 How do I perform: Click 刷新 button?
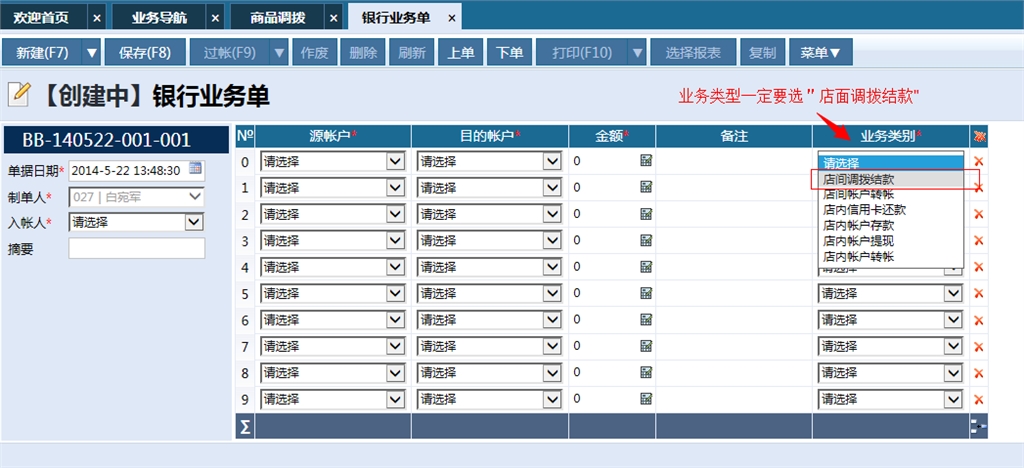(x=412, y=53)
